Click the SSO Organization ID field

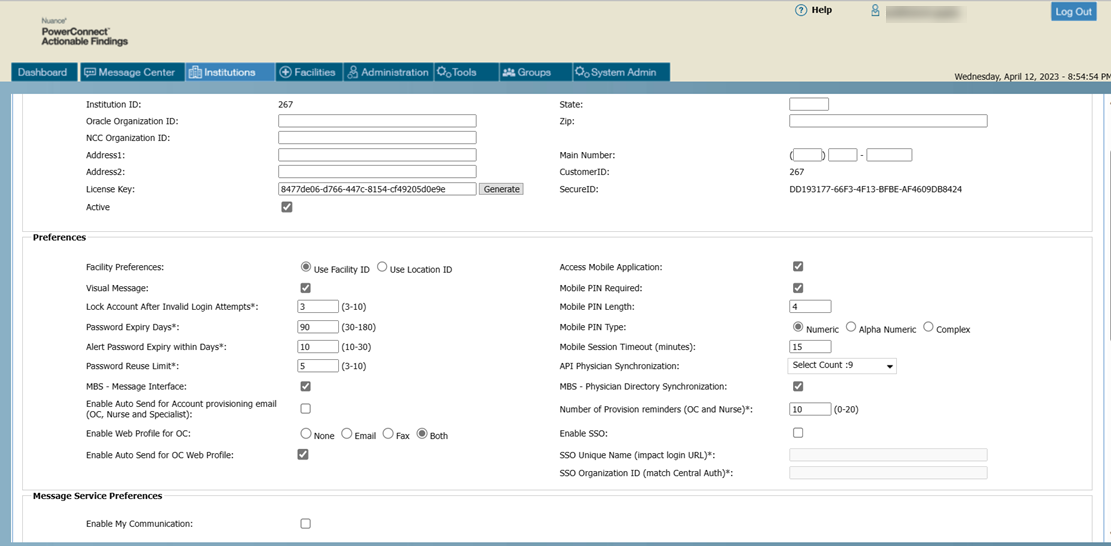(x=889, y=472)
